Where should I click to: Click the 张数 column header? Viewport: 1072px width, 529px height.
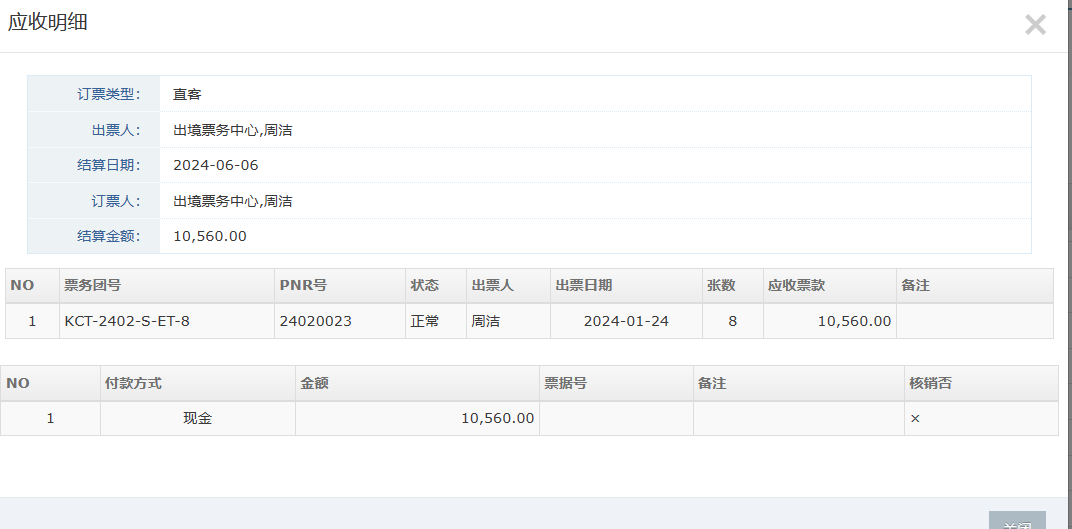click(721, 285)
